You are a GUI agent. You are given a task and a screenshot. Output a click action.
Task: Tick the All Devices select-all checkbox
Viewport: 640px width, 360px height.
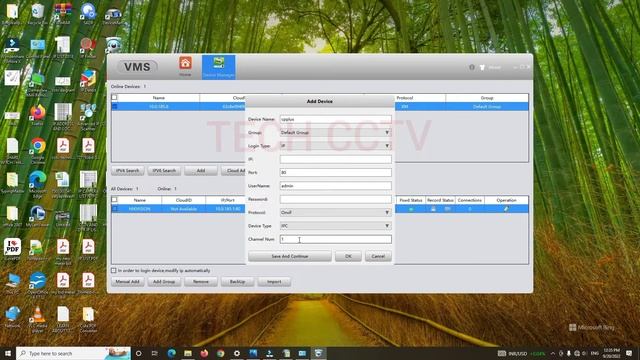[x=114, y=200]
